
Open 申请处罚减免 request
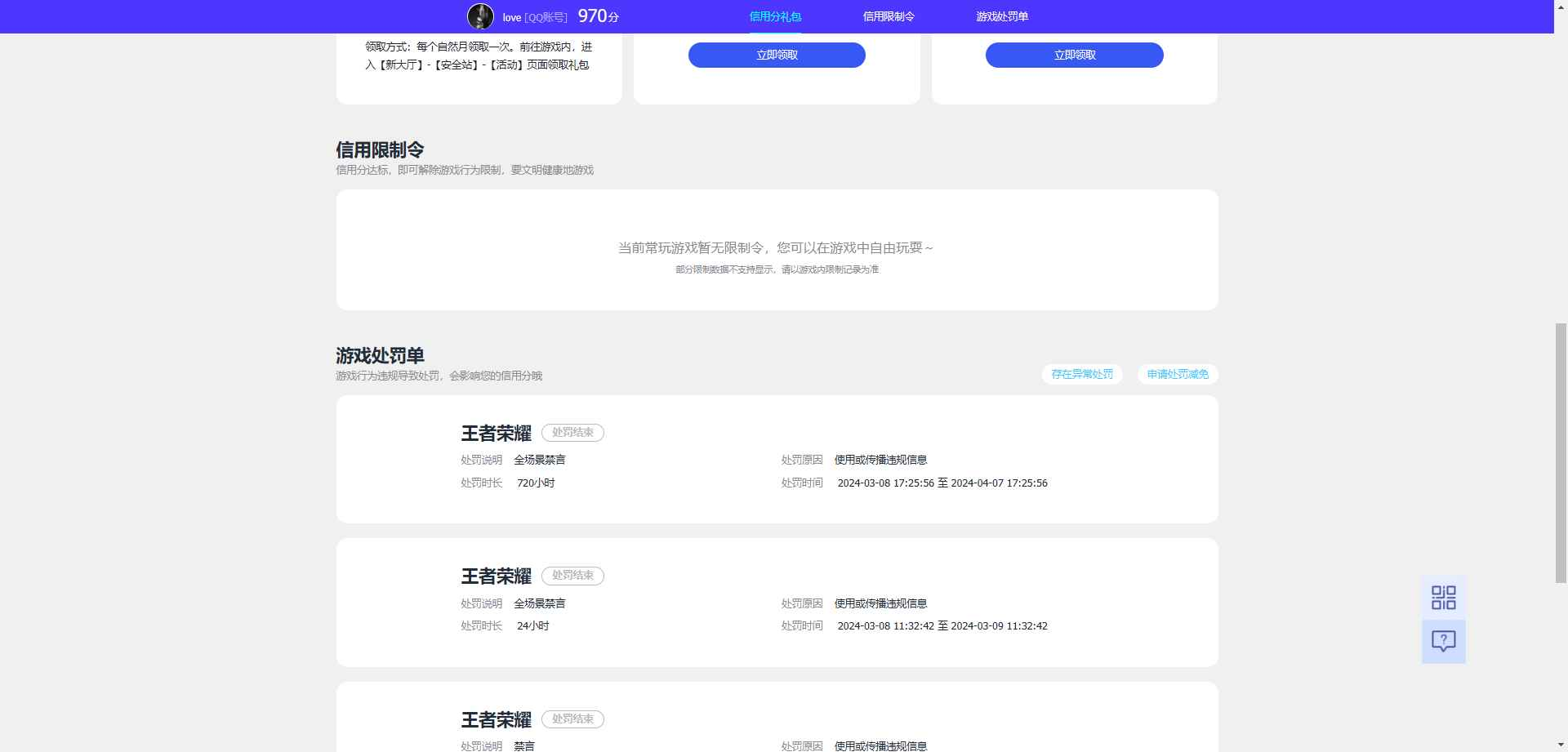tap(1178, 374)
